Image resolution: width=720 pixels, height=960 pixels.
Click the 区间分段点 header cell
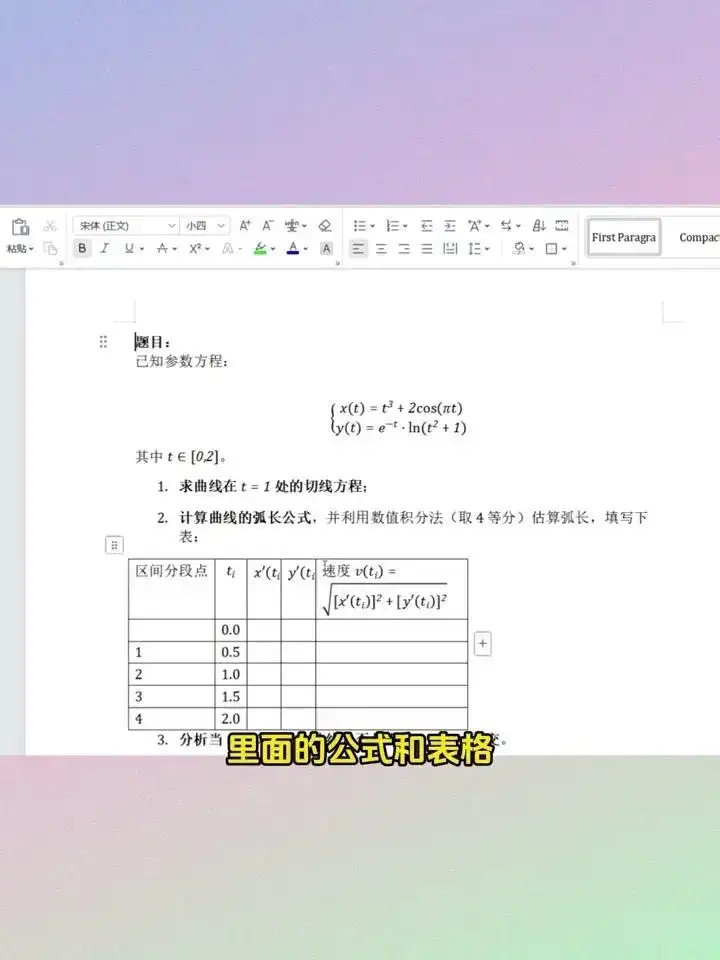(x=171, y=589)
